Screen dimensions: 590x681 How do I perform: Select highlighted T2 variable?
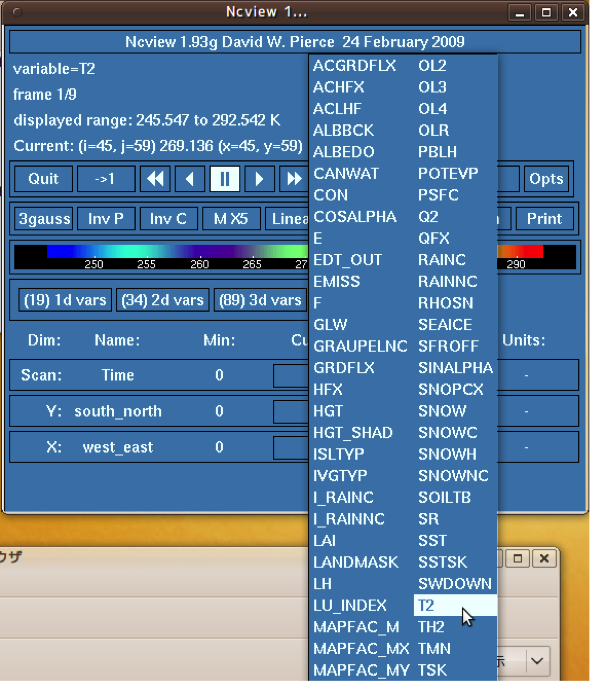pyautogui.click(x=455, y=605)
